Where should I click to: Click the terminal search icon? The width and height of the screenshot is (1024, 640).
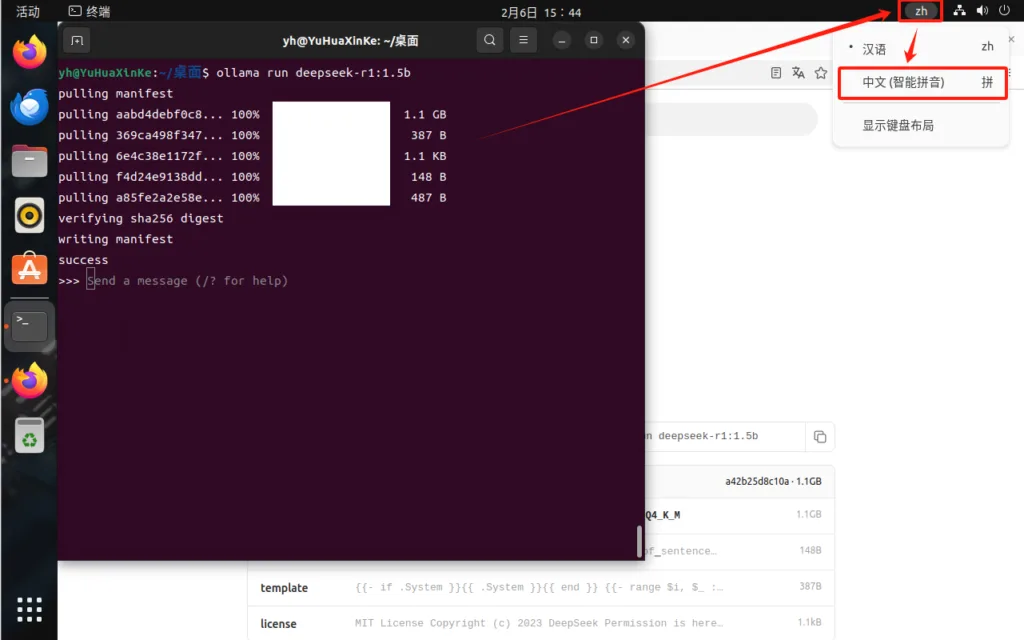click(x=490, y=40)
